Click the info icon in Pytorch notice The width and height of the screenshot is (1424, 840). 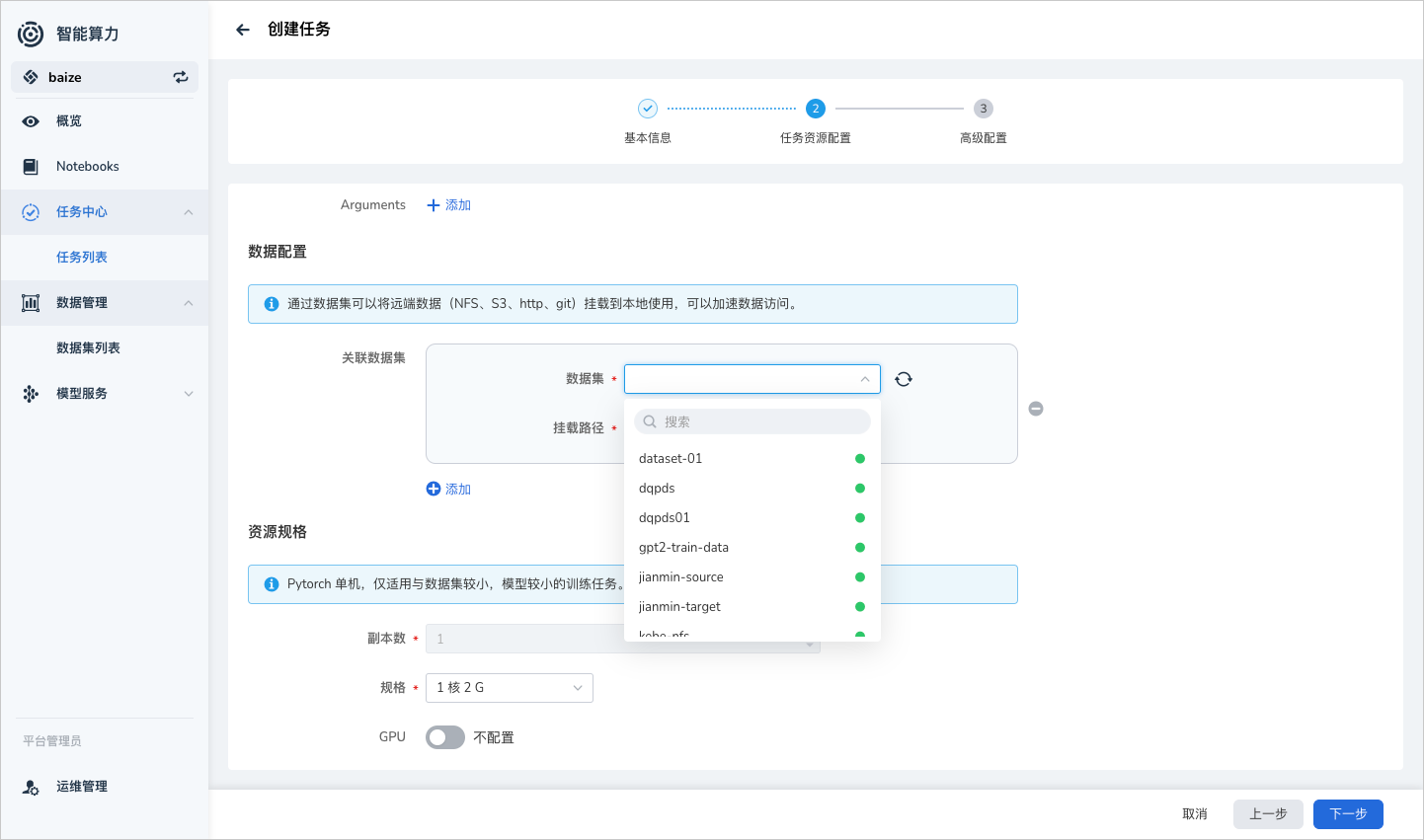click(272, 584)
